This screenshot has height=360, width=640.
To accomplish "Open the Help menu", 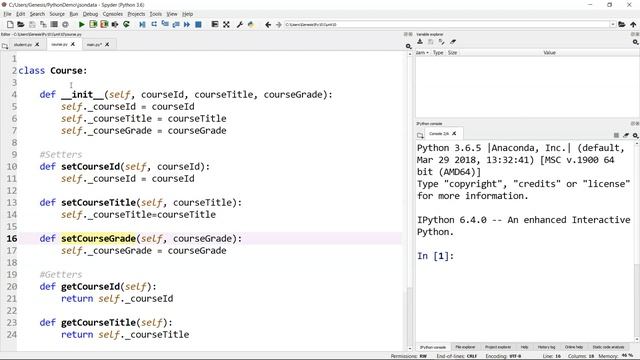I will (x=187, y=14).
